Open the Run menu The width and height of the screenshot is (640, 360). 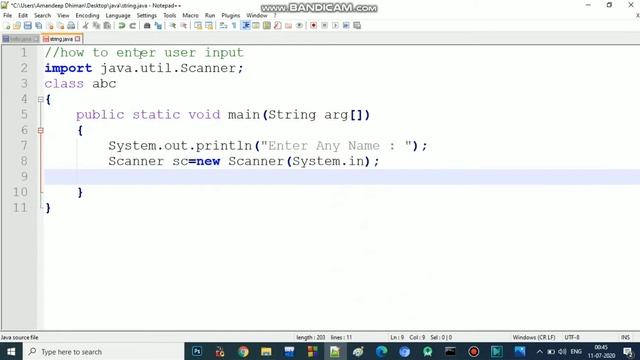(210, 16)
